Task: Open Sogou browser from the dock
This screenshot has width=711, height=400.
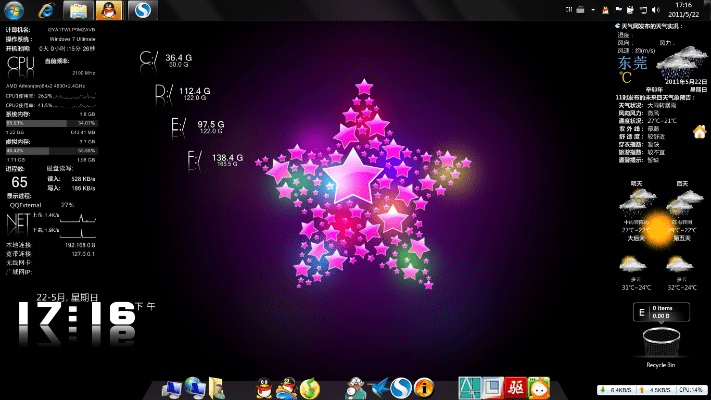Action: (x=401, y=388)
